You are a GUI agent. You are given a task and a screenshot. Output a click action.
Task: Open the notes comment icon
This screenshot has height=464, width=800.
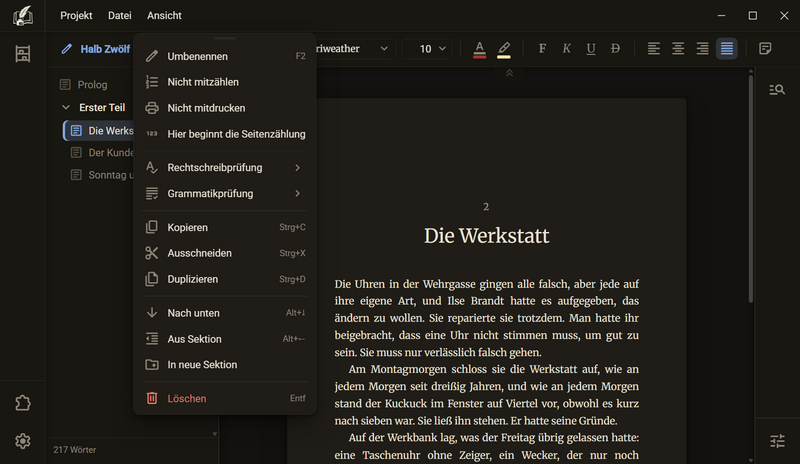click(x=765, y=48)
